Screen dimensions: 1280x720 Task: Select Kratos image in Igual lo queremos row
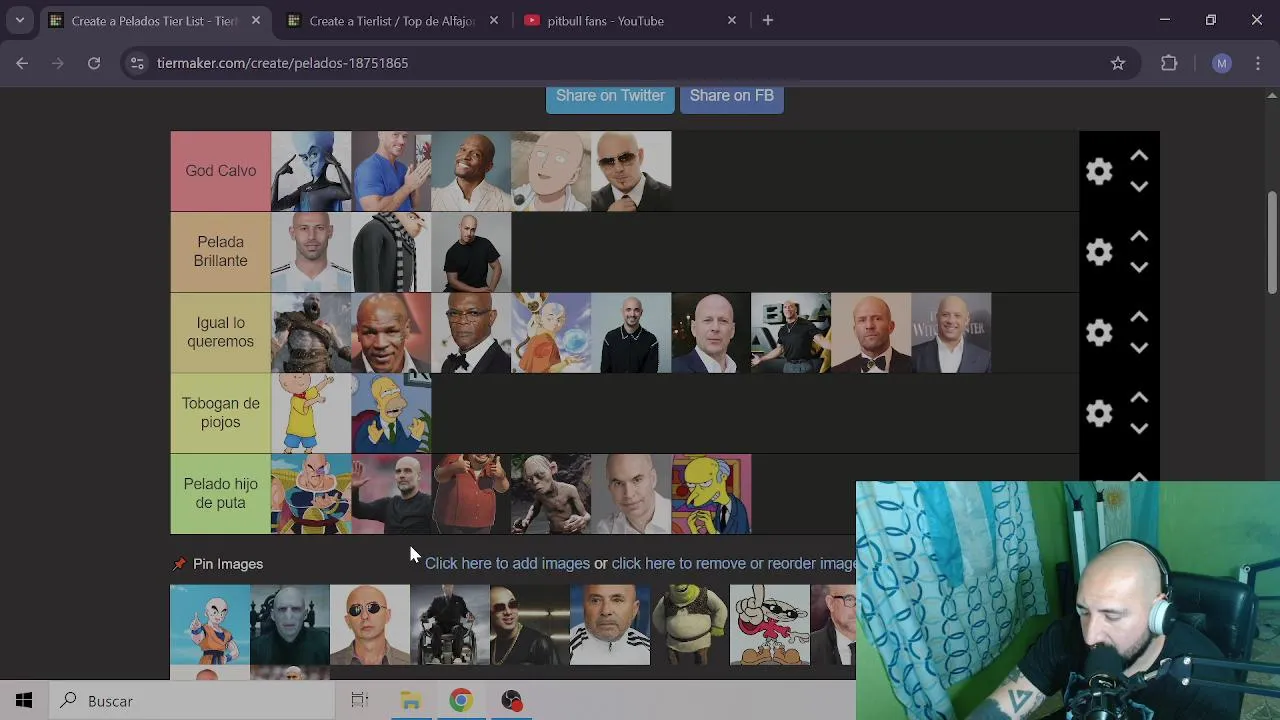point(311,333)
